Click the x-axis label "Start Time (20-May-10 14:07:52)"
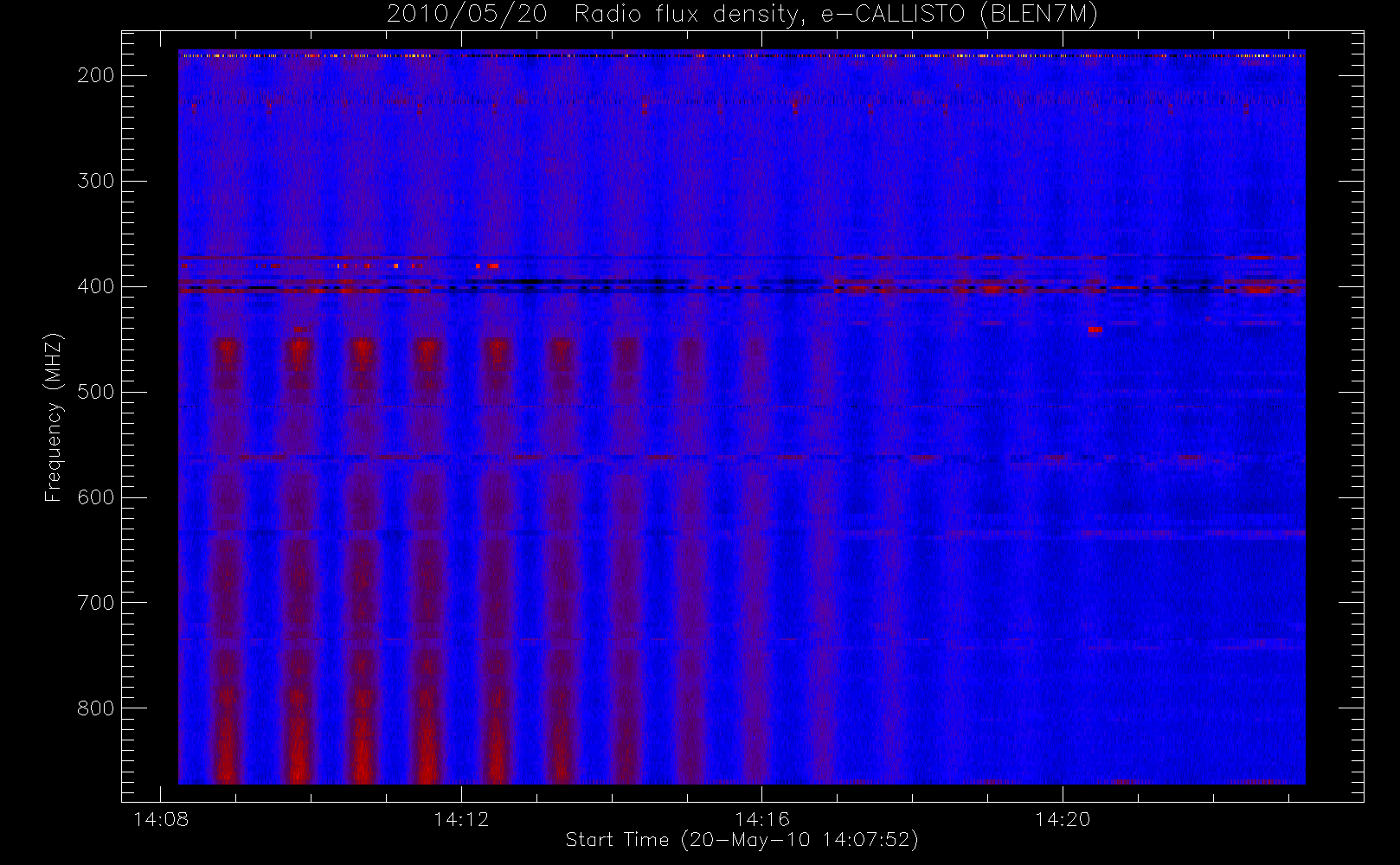The height and width of the screenshot is (865, 1400). (x=742, y=840)
